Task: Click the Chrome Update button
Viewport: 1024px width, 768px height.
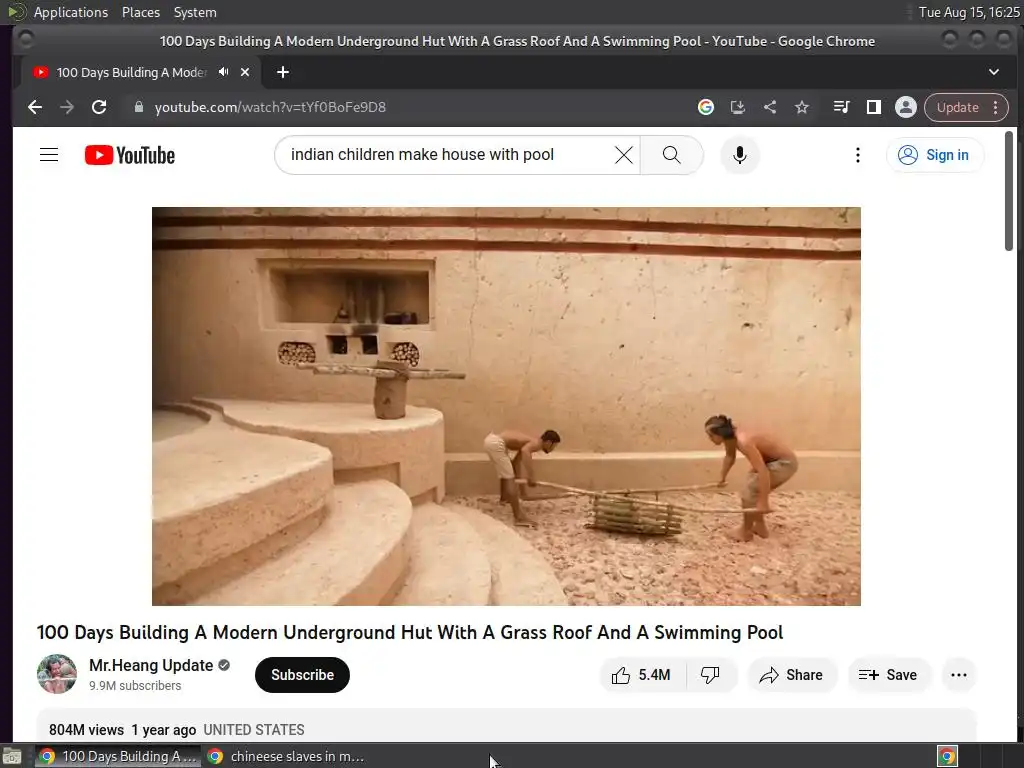Action: 957,107
